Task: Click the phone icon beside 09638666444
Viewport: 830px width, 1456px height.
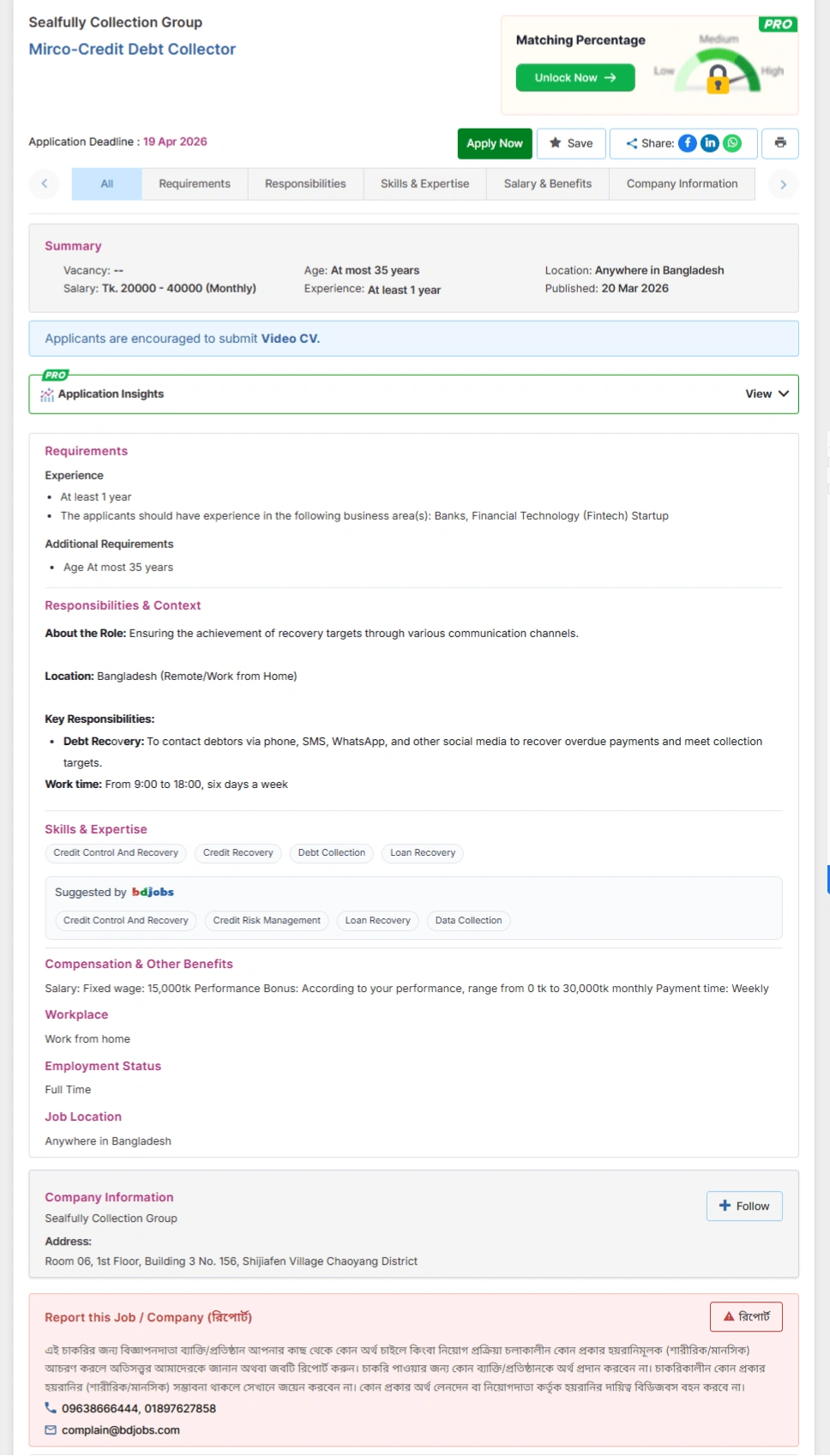Action: coord(51,1408)
